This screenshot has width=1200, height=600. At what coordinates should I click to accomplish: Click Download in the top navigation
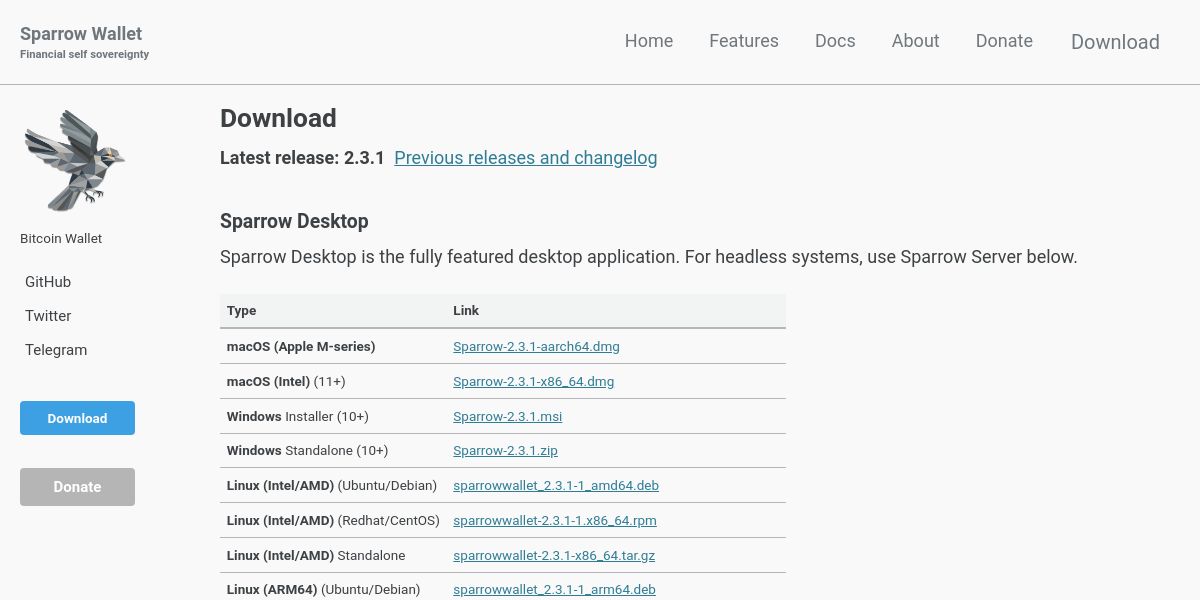pyautogui.click(x=1115, y=42)
